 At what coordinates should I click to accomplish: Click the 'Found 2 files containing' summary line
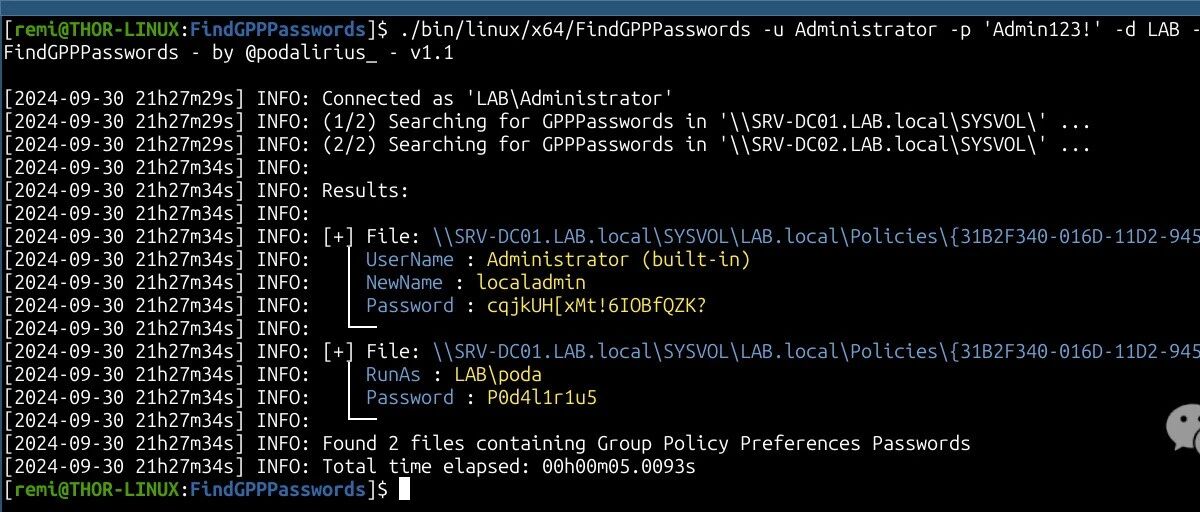(646, 444)
